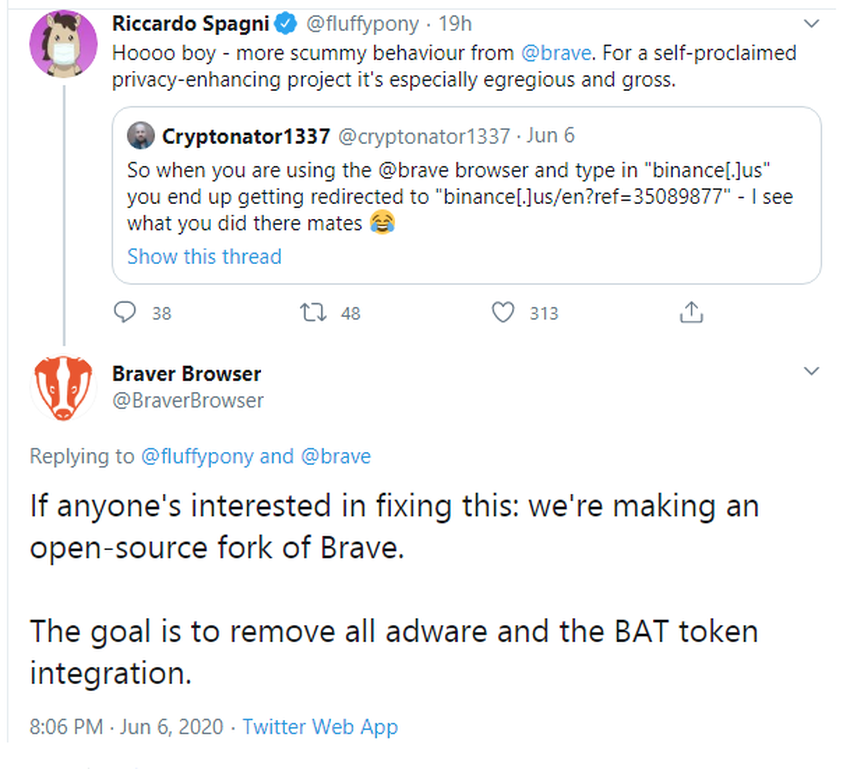
Task: Open the chevron menu next to @fluffypony timestamp
Action: pyautogui.click(x=810, y=22)
